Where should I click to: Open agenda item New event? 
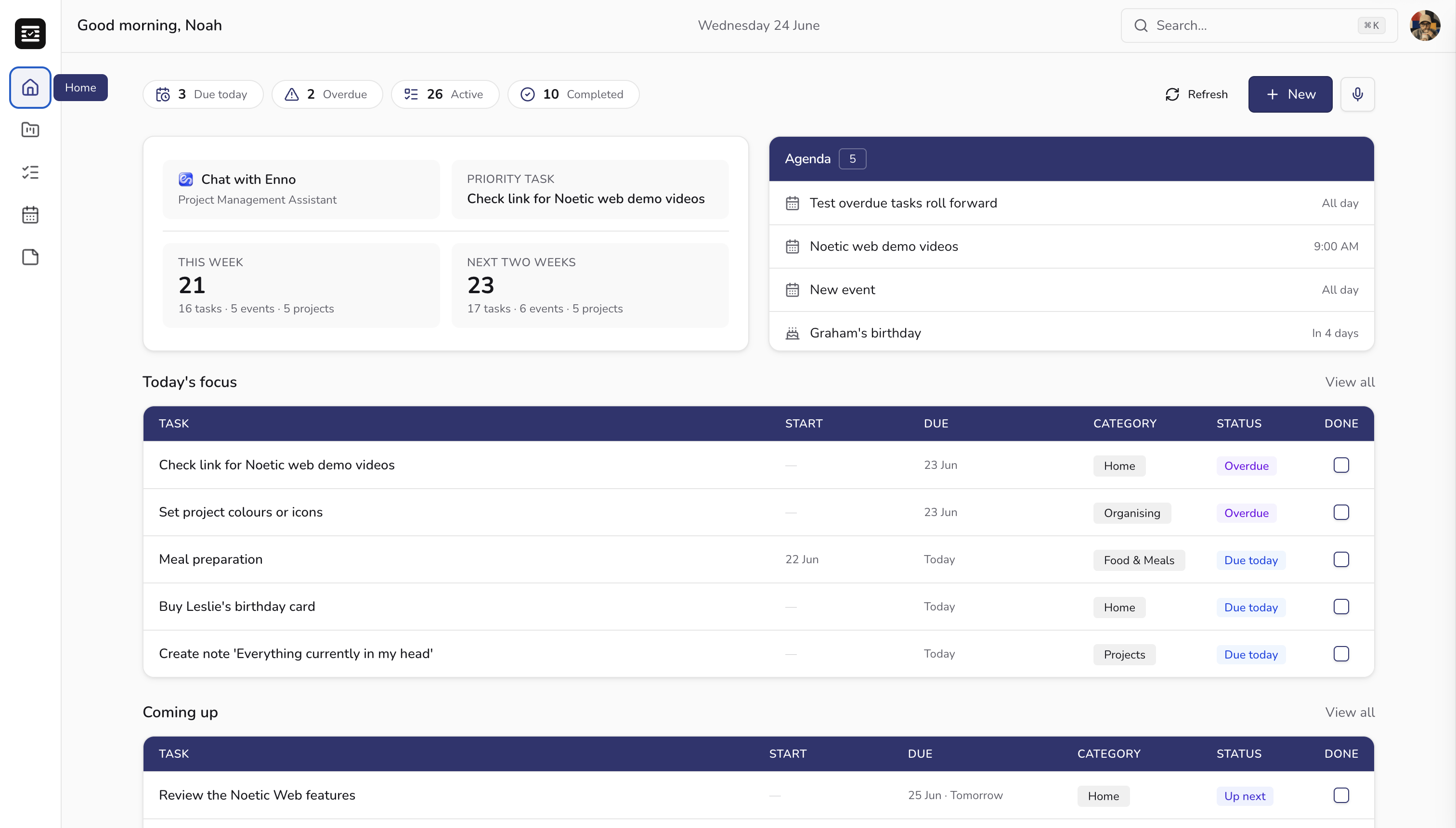tap(1071, 289)
